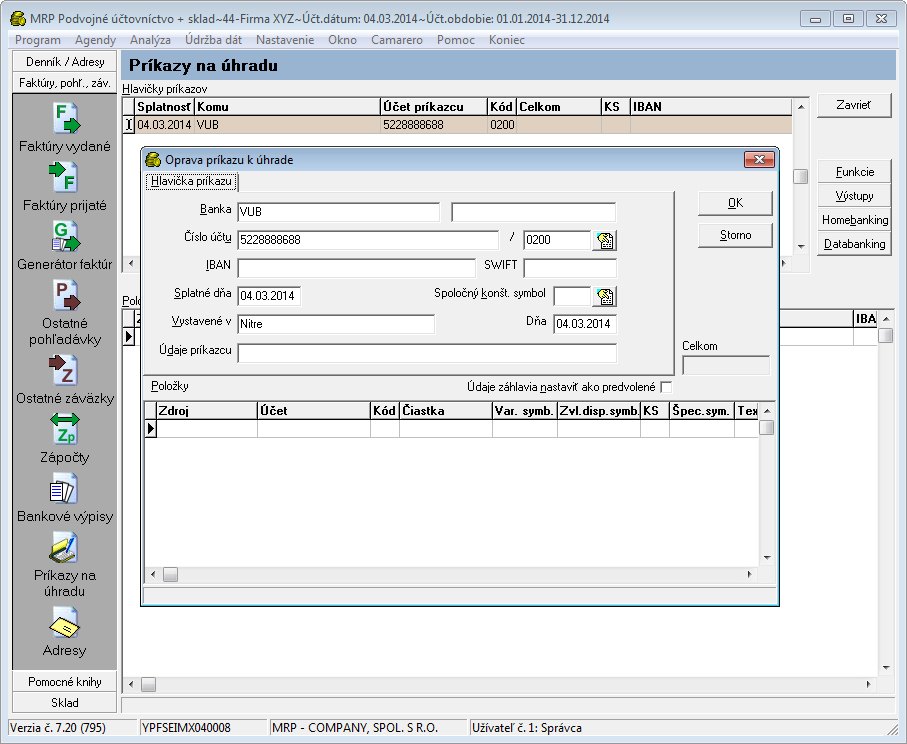The image size is (907, 744).
Task: Cancel the dialog with Storno
Action: click(x=735, y=235)
